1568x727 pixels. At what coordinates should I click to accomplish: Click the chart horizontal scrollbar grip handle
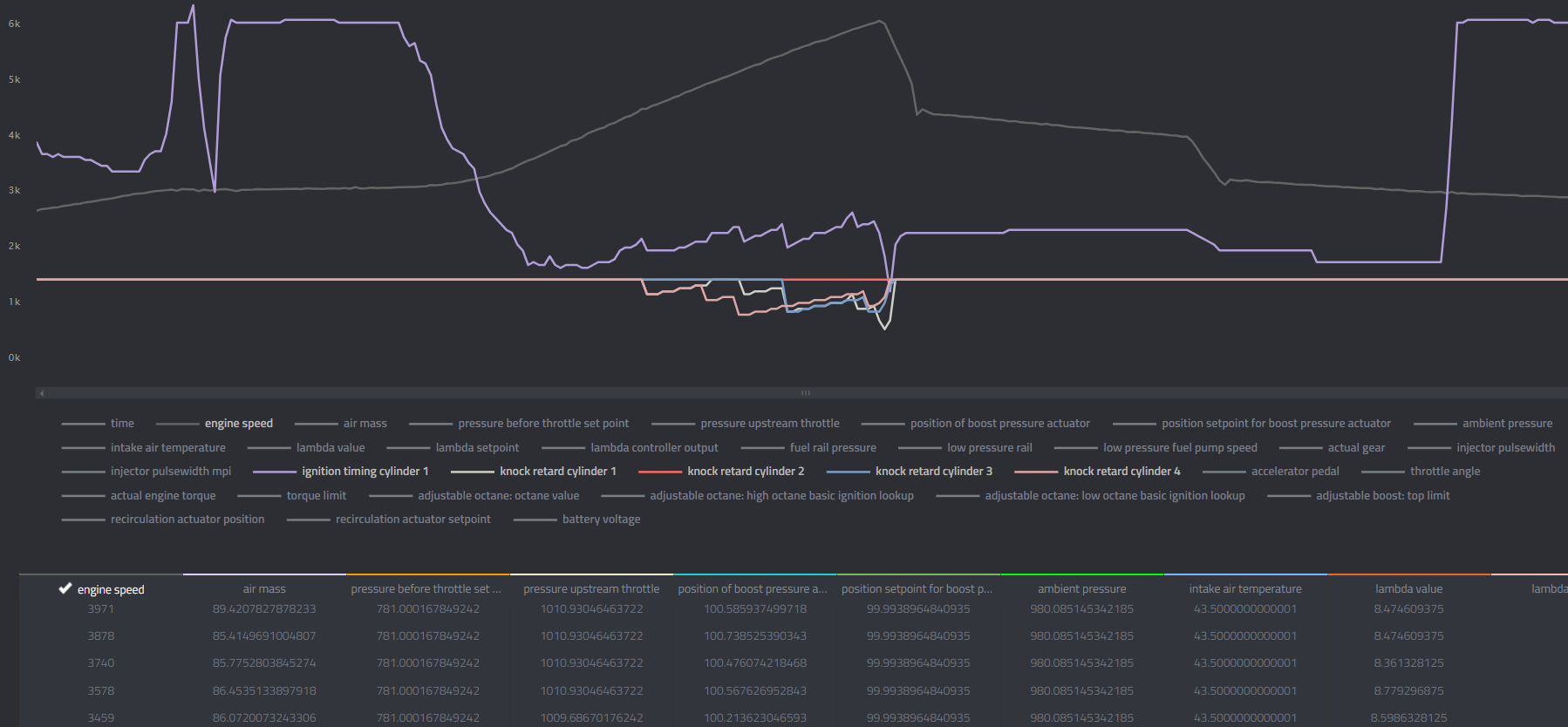805,393
